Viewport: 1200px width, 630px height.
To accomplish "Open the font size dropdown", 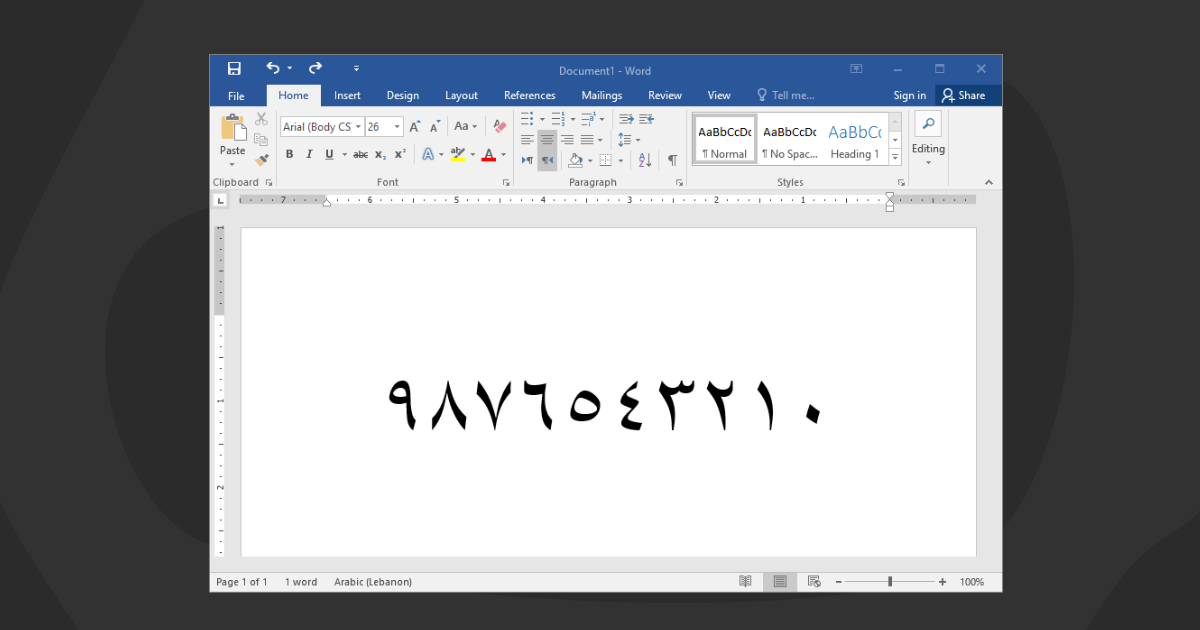I will 398,127.
